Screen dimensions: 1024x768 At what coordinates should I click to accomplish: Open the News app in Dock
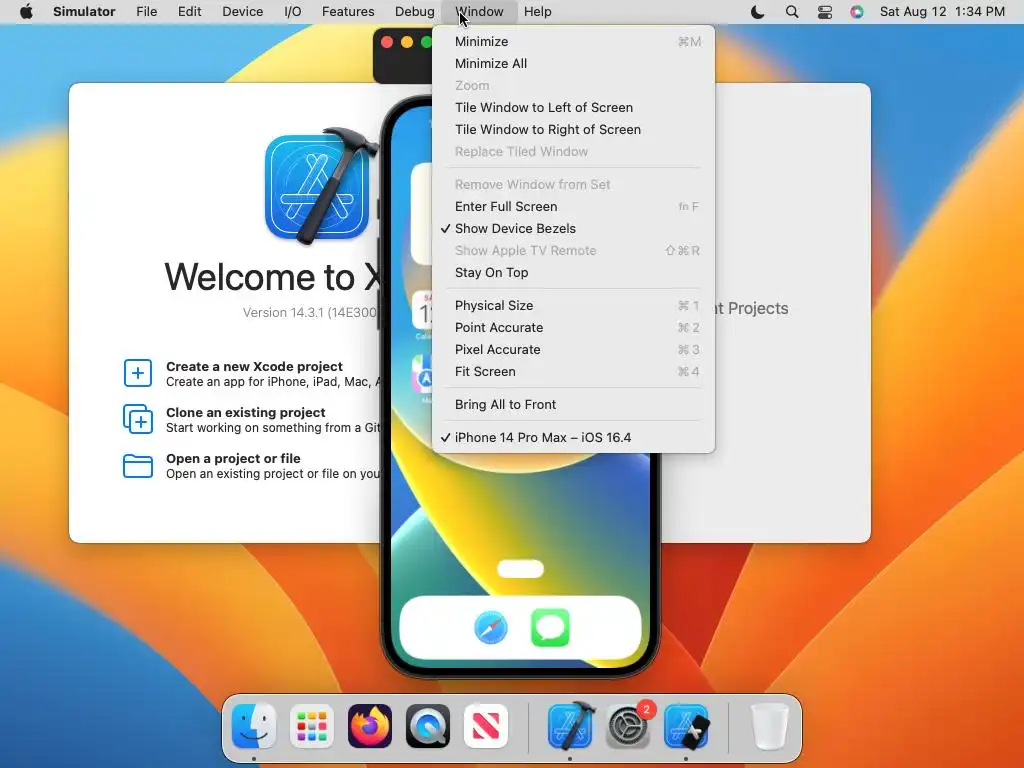(486, 726)
